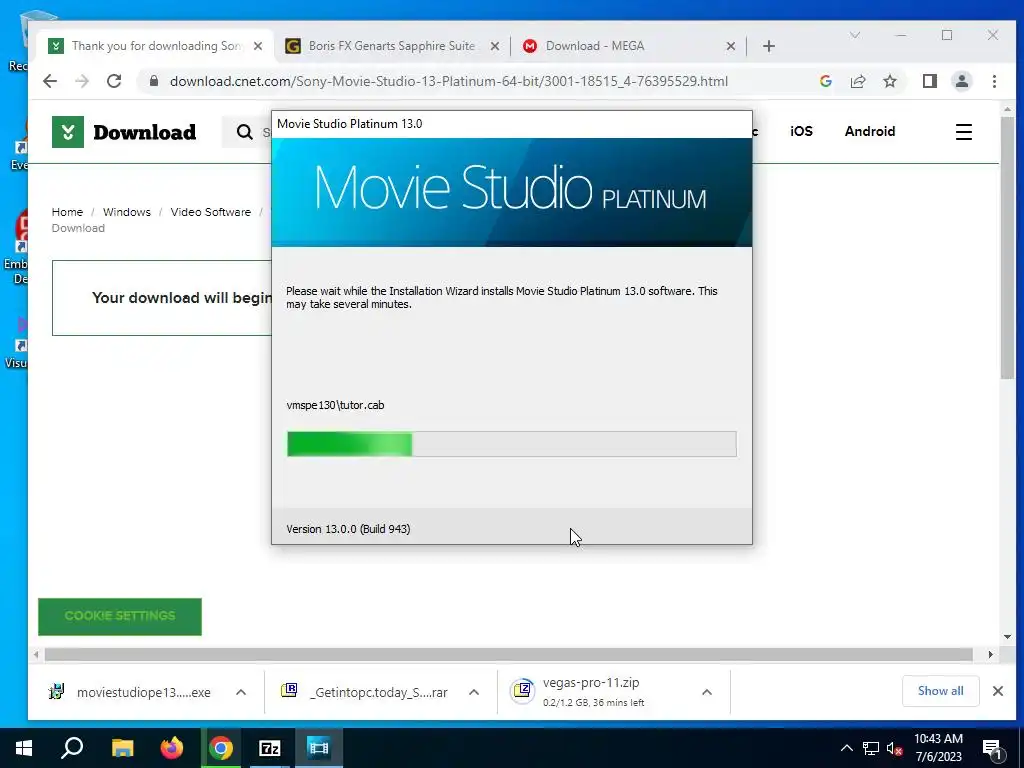1024x768 pixels.
Task: Follow the Home breadcrumb link
Action: point(67,212)
